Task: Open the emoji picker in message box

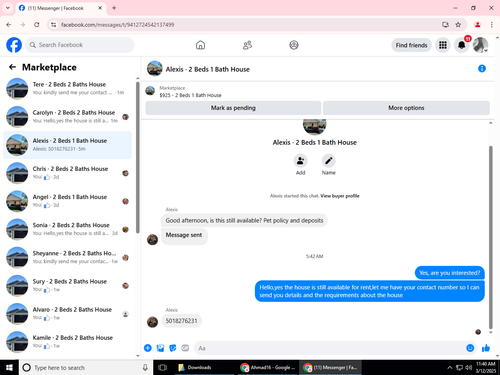Action: (470, 348)
